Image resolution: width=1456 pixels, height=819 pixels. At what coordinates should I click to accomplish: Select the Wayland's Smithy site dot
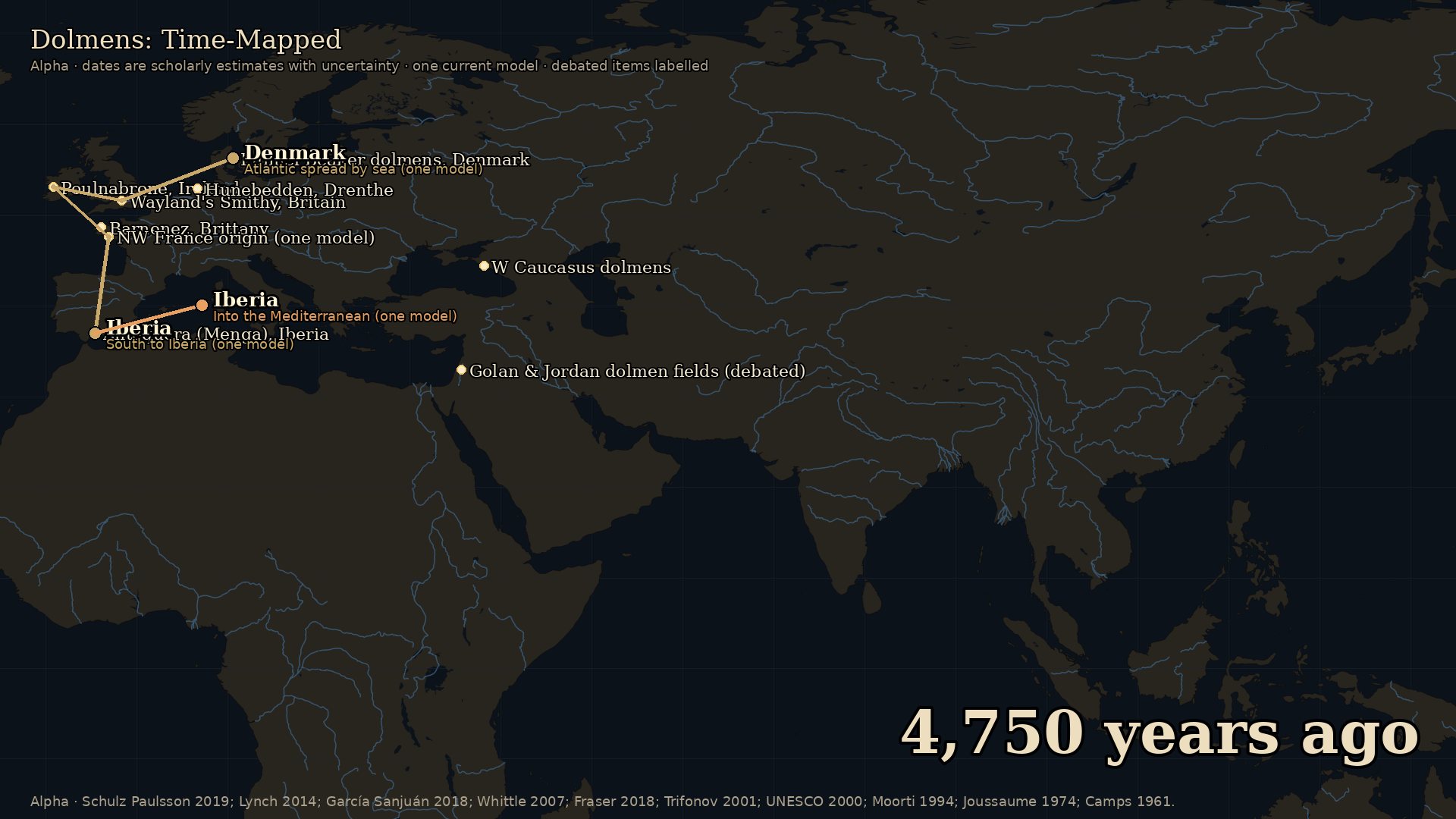click(122, 201)
